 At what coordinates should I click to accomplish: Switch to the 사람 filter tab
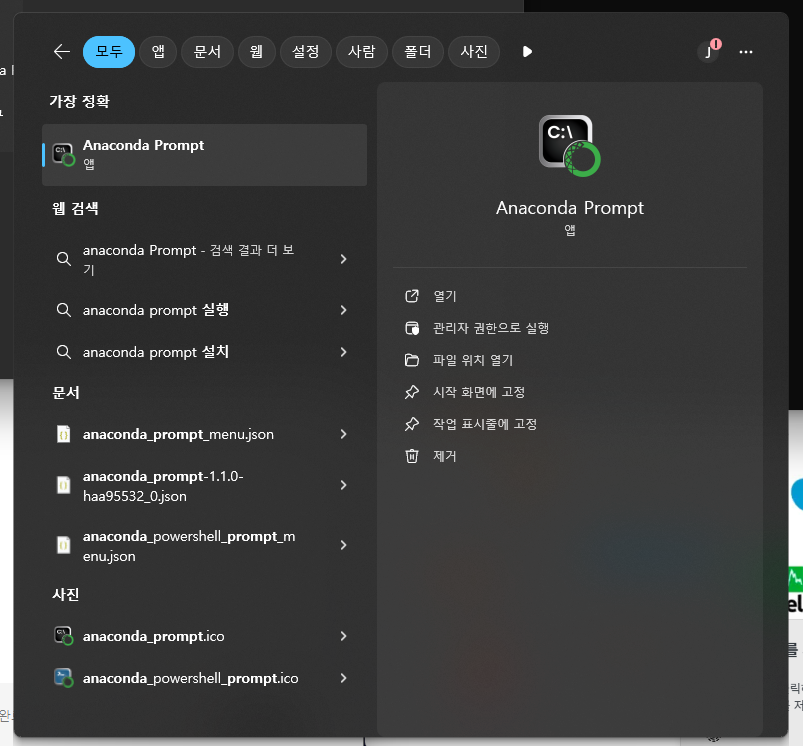point(362,52)
